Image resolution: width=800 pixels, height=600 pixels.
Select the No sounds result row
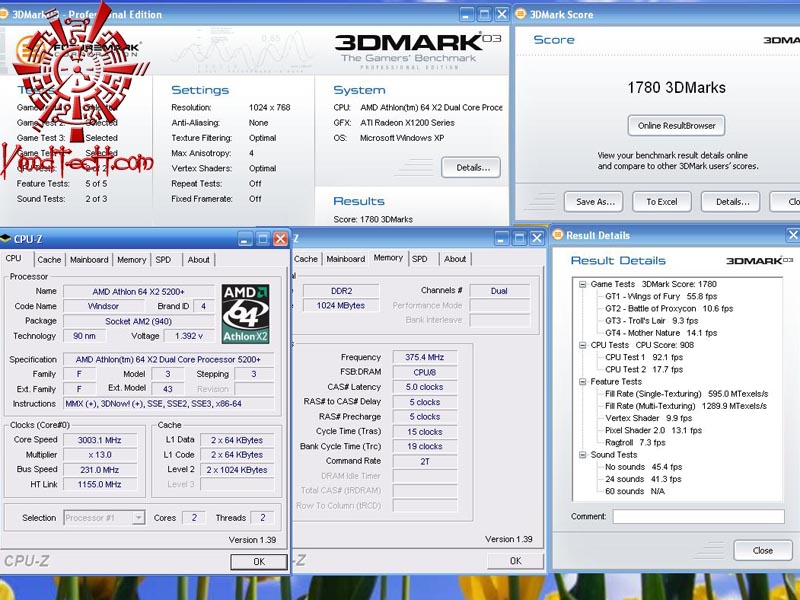[643, 467]
